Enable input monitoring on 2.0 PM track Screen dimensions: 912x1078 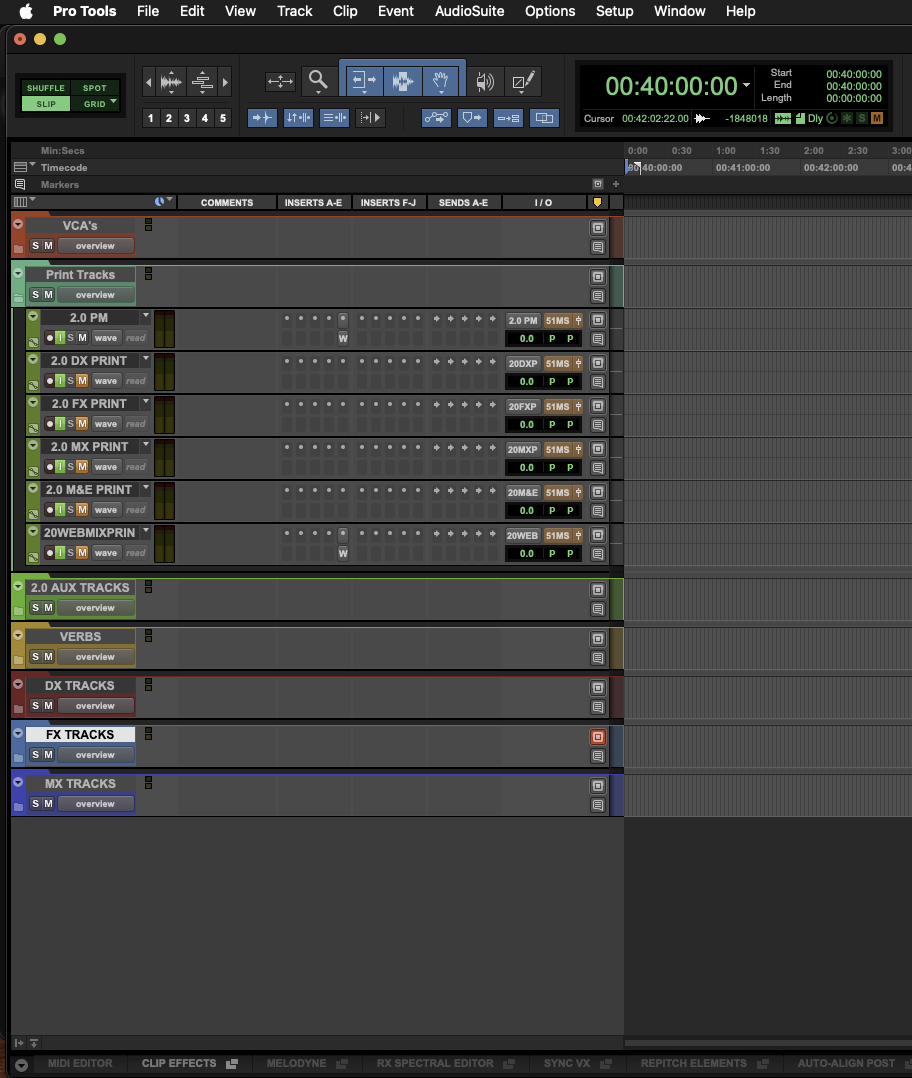pyautogui.click(x=60, y=338)
